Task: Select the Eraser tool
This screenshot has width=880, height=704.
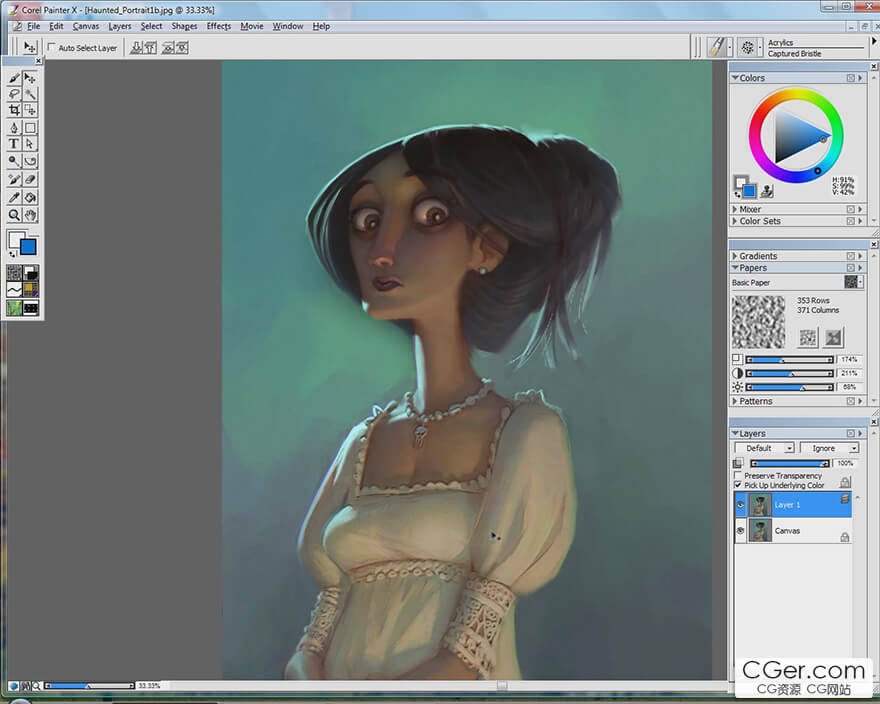Action: point(31,179)
